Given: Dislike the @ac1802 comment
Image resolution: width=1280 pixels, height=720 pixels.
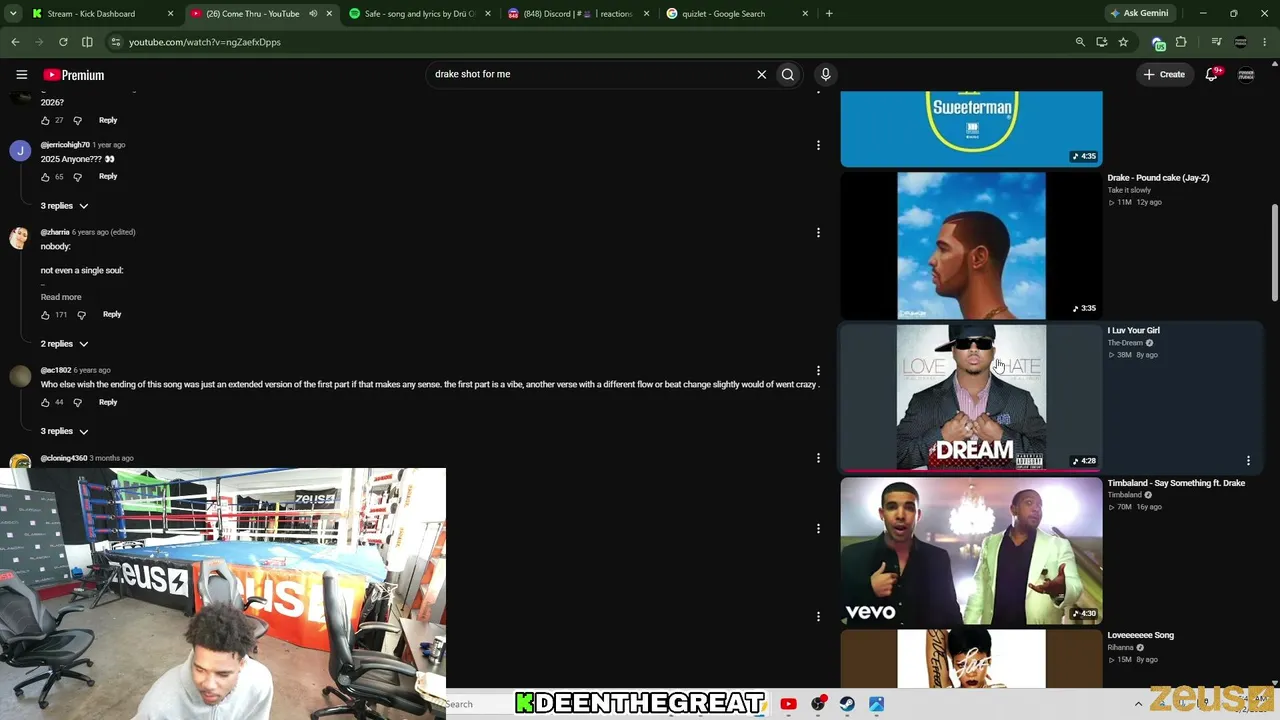Looking at the screenshot, I should pos(77,403).
